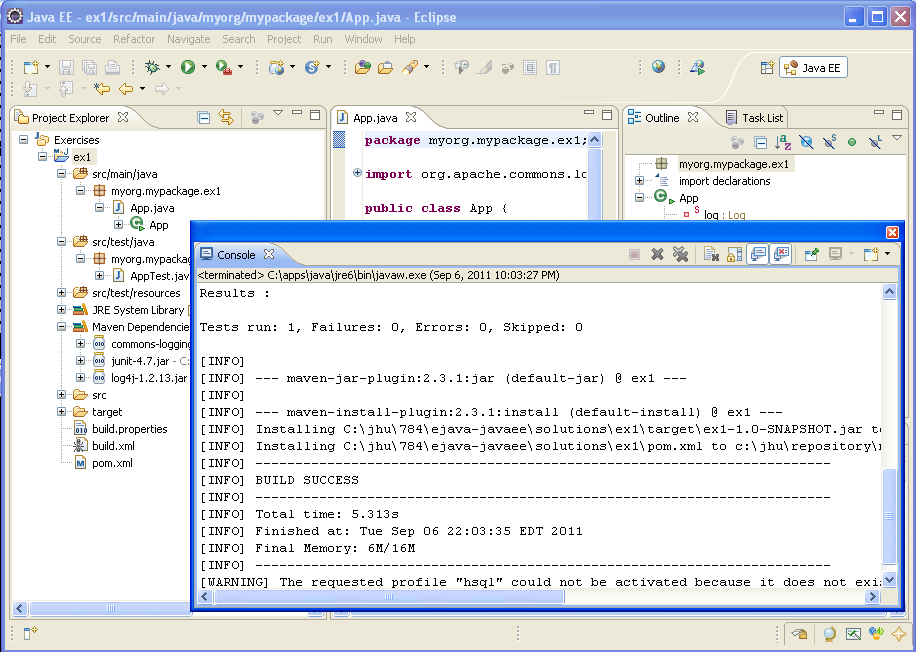
Task: Open the Refactor menu
Action: pos(134,39)
